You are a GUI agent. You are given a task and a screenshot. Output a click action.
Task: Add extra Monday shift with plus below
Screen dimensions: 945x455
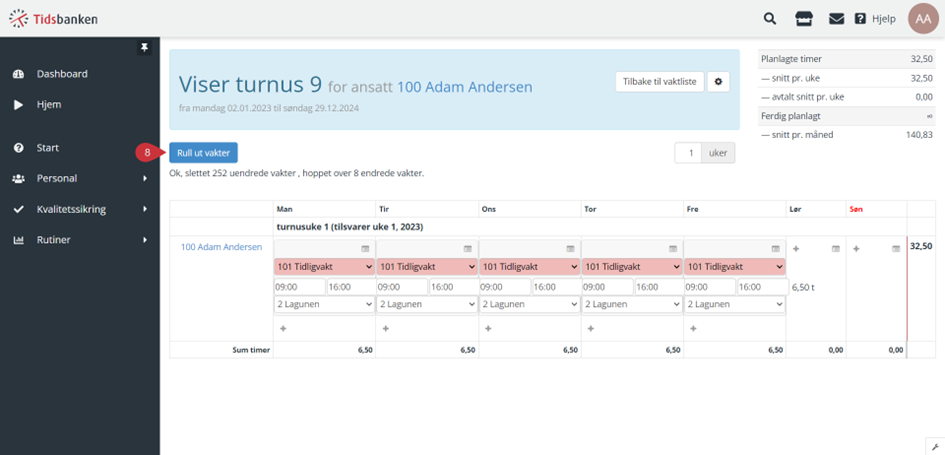283,328
